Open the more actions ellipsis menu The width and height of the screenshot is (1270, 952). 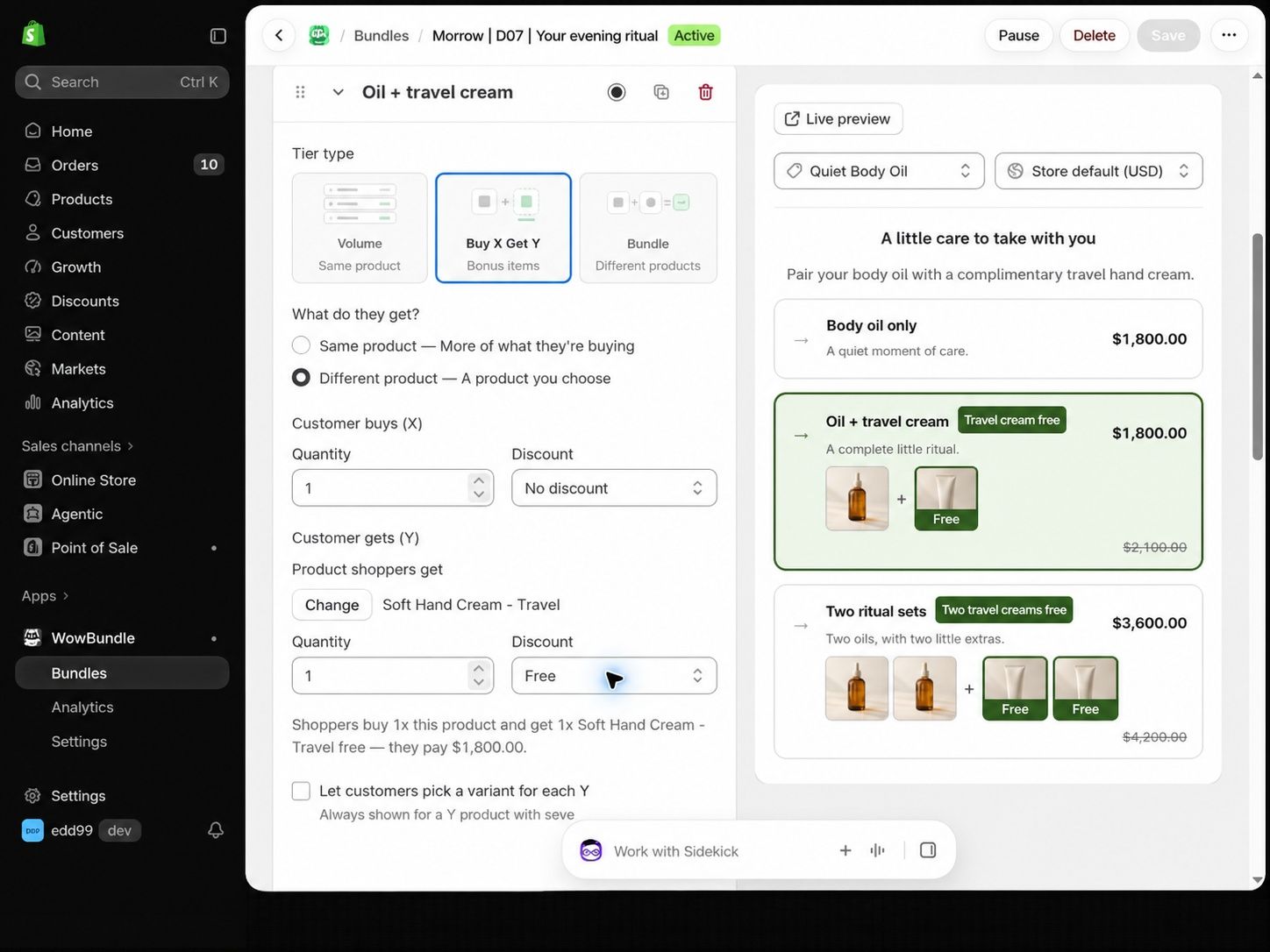[1229, 35]
